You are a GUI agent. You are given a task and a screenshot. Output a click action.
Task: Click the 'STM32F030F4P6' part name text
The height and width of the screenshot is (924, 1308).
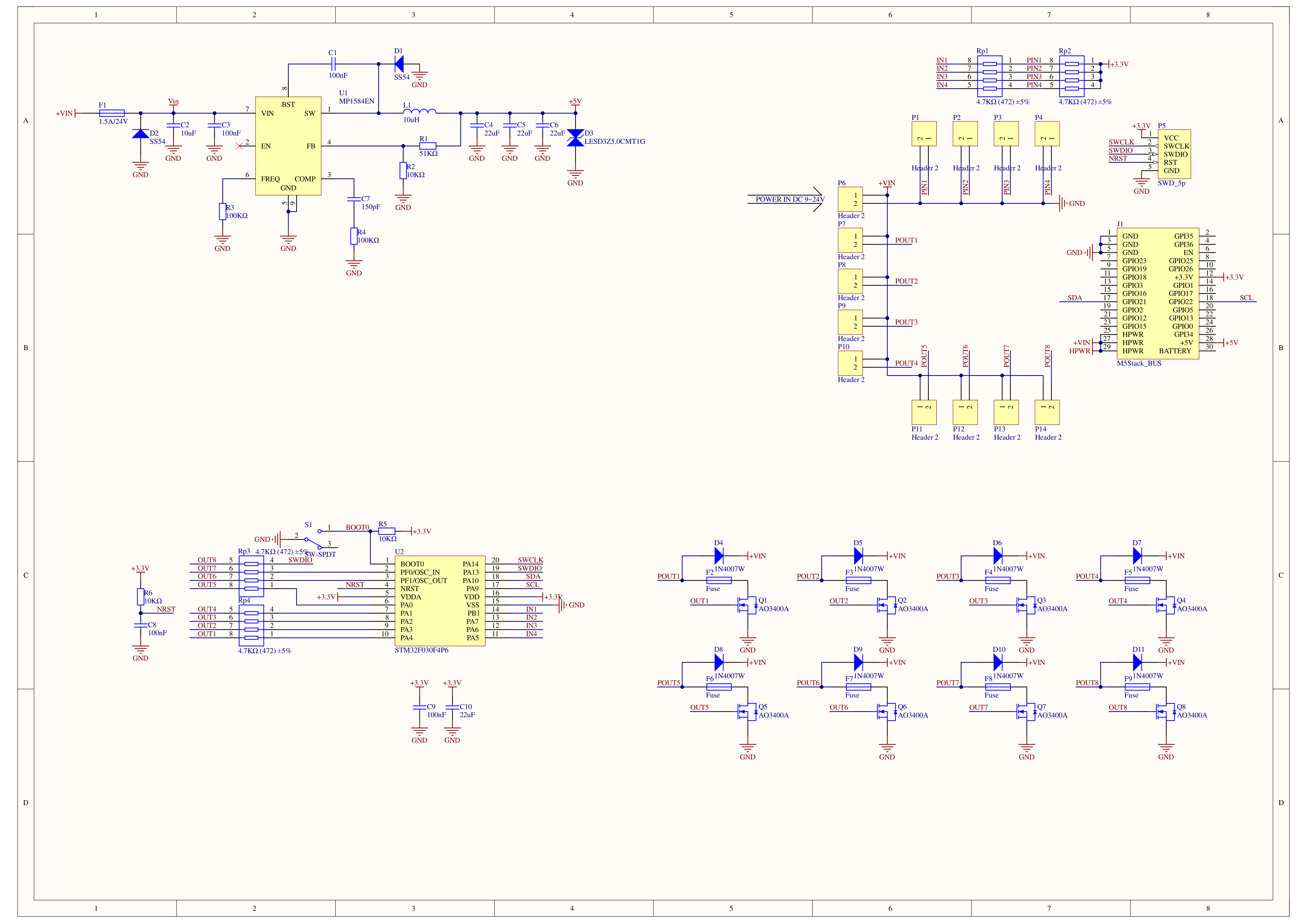tap(422, 651)
